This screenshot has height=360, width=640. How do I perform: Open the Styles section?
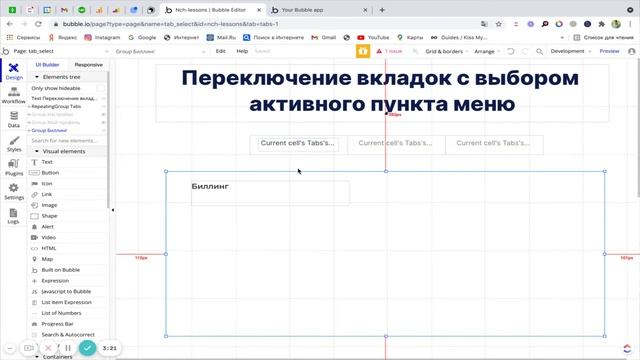13,143
